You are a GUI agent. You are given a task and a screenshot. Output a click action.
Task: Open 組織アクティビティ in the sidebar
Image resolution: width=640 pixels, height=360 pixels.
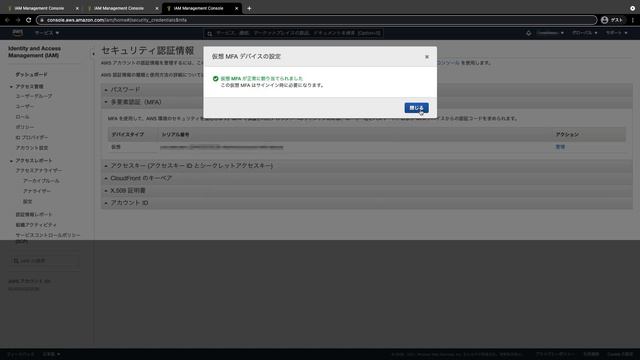click(x=36, y=225)
